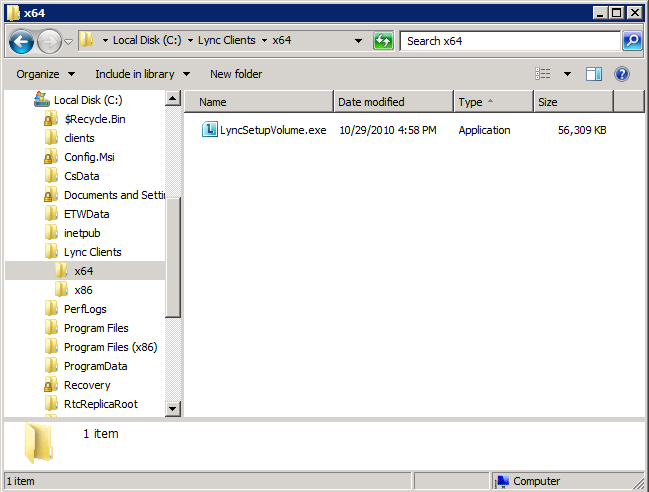
Task: Expand arrow before Lync Clients breadcrumb
Action: (x=190, y=41)
